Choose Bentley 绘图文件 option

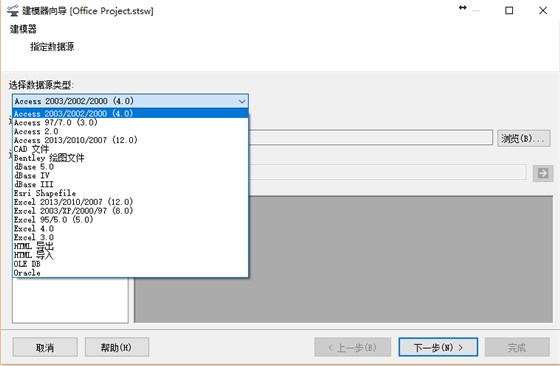point(130,158)
